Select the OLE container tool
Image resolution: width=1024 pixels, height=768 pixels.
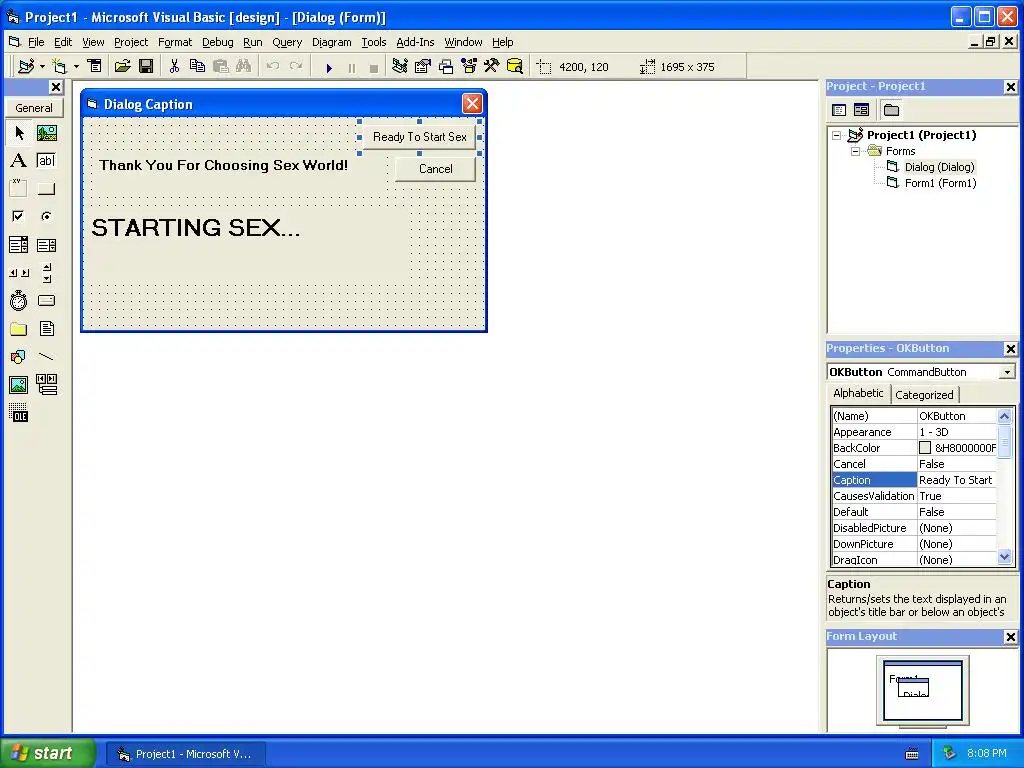(x=19, y=413)
